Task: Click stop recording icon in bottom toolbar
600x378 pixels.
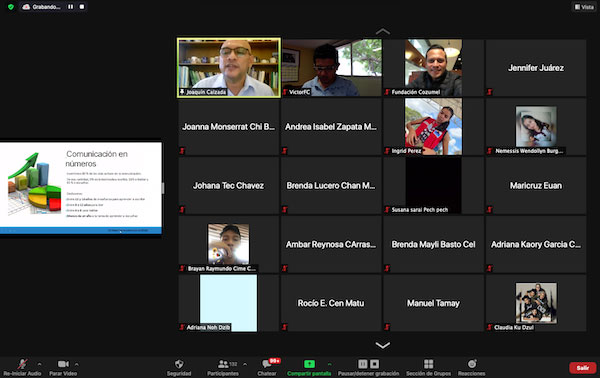Action: point(375,363)
